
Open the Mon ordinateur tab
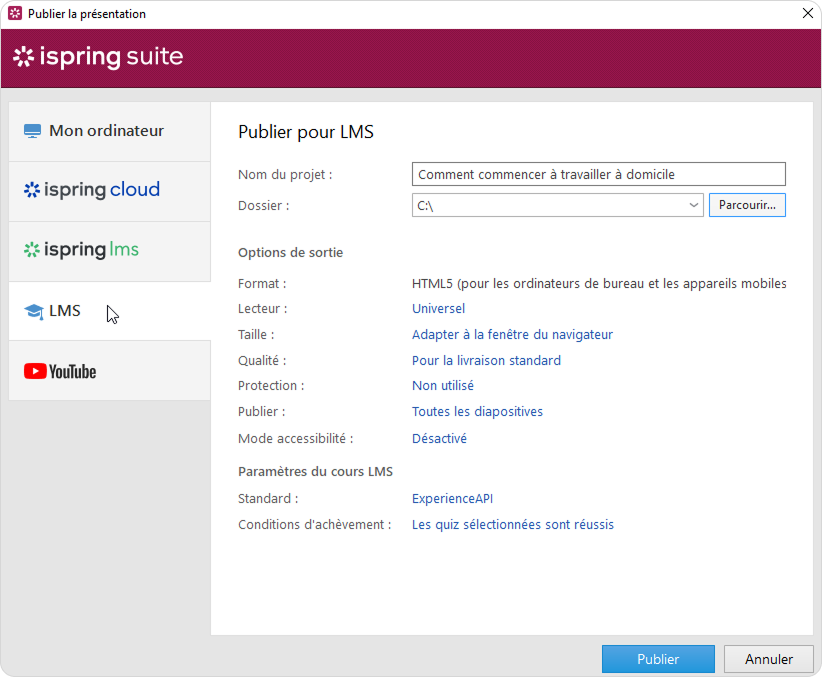(x=106, y=131)
